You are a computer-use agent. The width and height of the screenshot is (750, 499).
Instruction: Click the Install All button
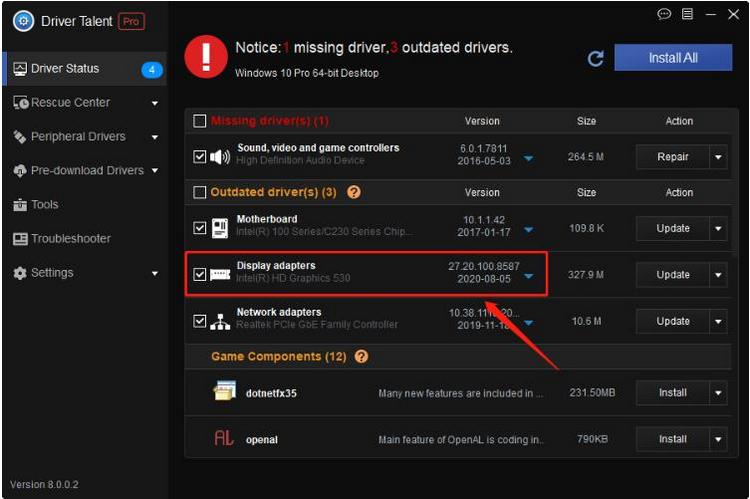673,58
